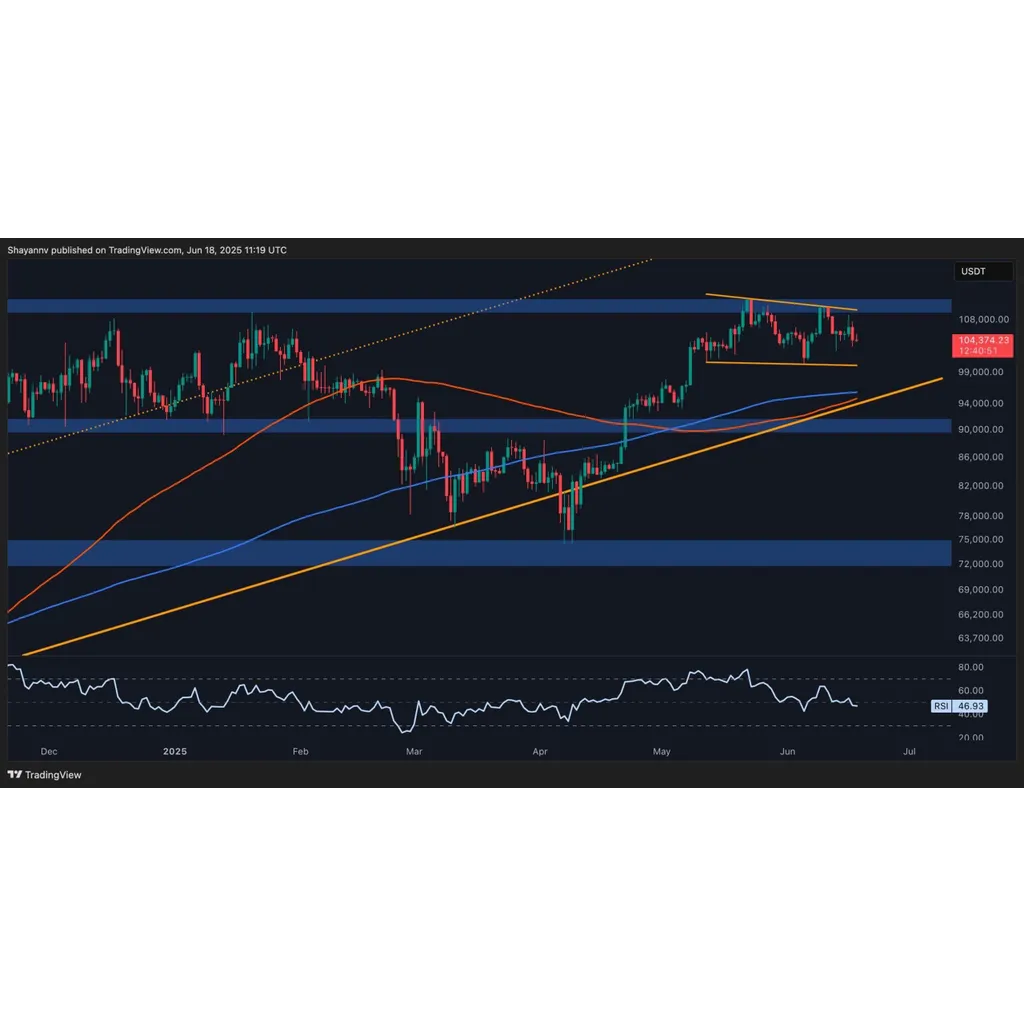Click the RSI 20.00 scale label

pos(970,737)
